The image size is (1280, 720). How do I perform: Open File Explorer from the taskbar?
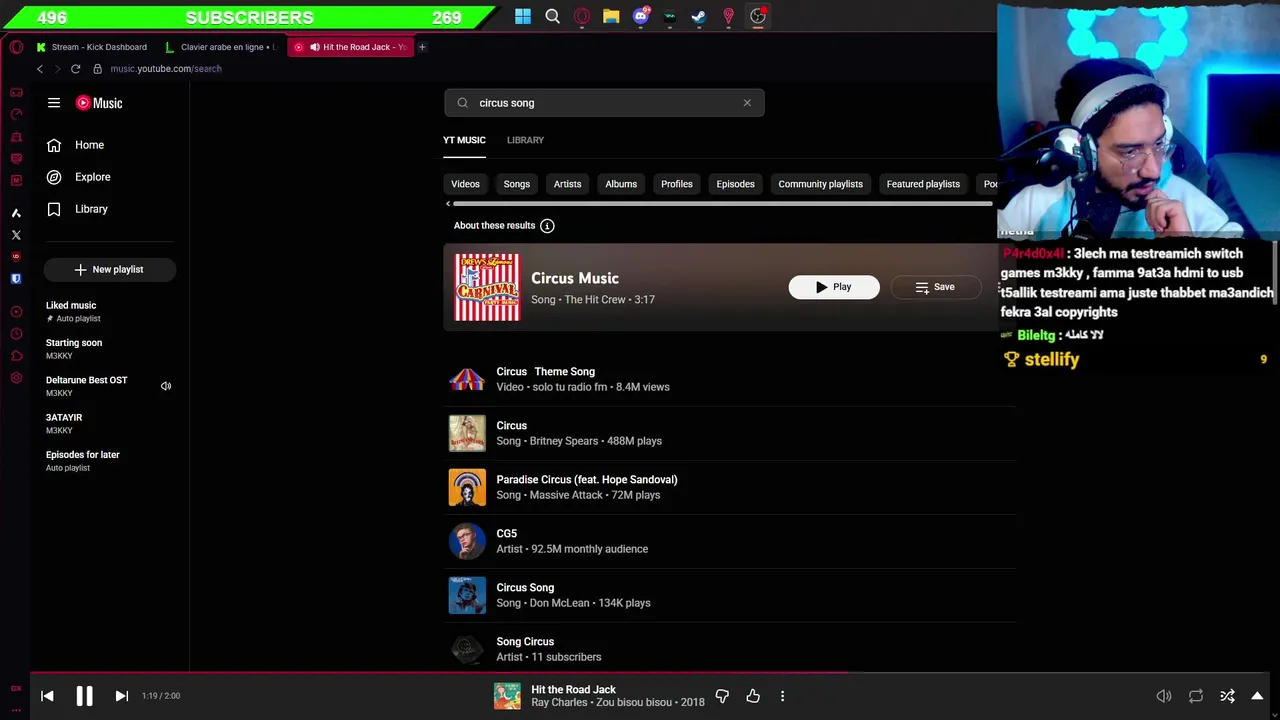(x=611, y=16)
